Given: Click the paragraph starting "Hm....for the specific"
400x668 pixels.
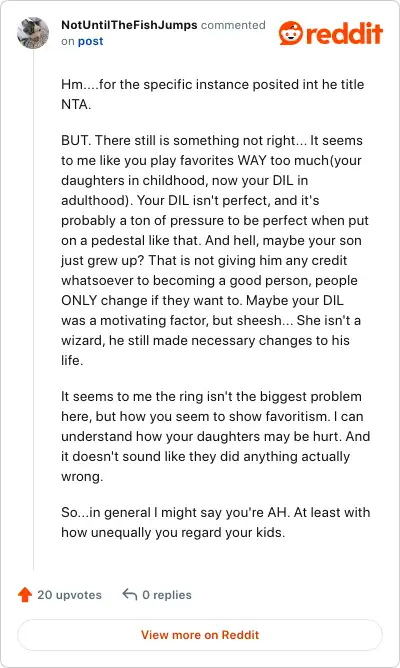Looking at the screenshot, I should tap(213, 94).
